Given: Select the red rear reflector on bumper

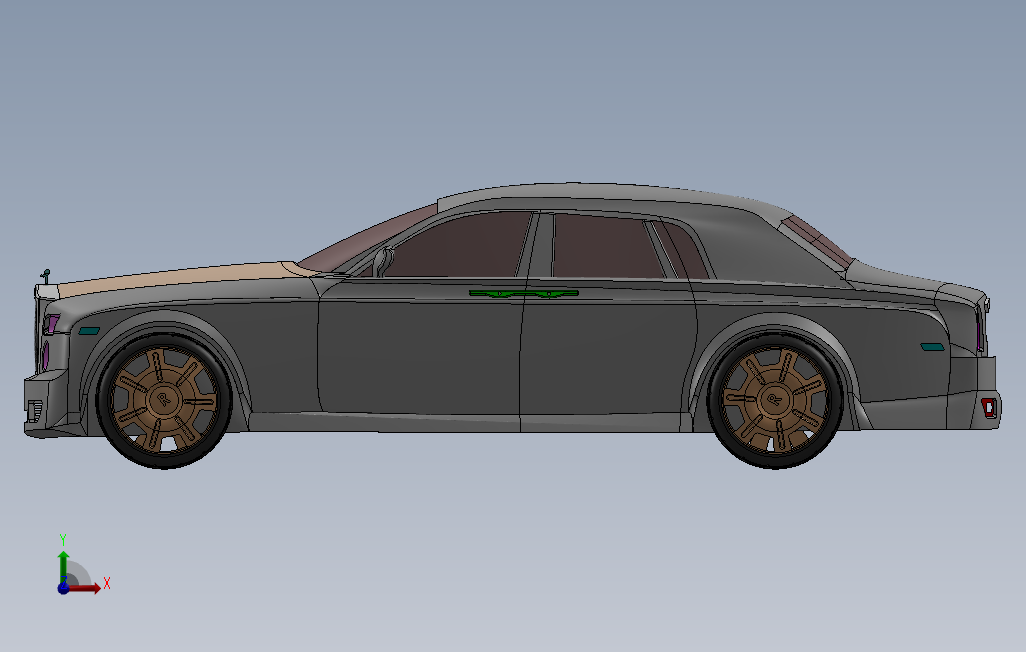Looking at the screenshot, I should [989, 408].
